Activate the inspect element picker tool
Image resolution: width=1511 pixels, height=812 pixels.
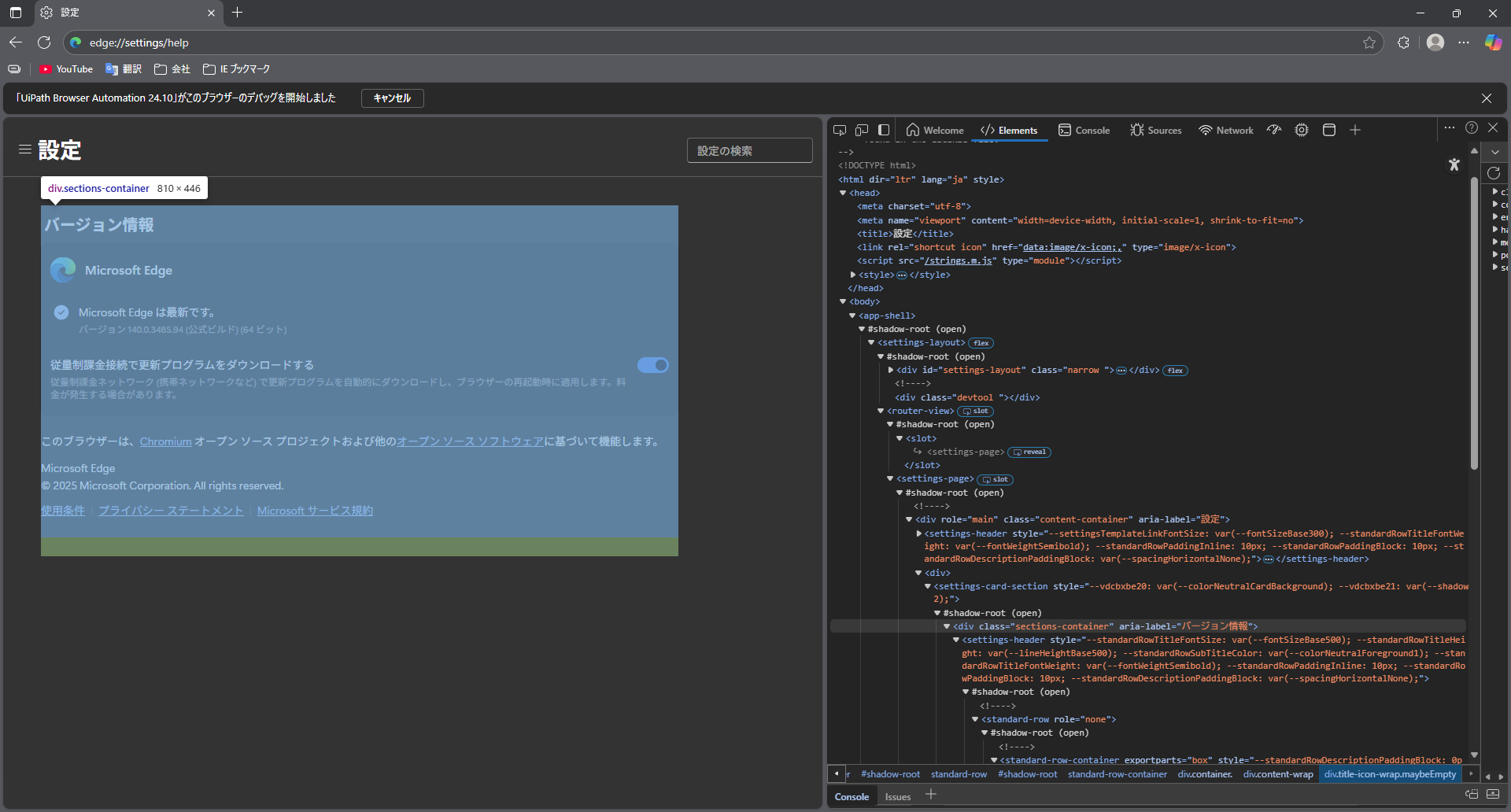coord(840,130)
